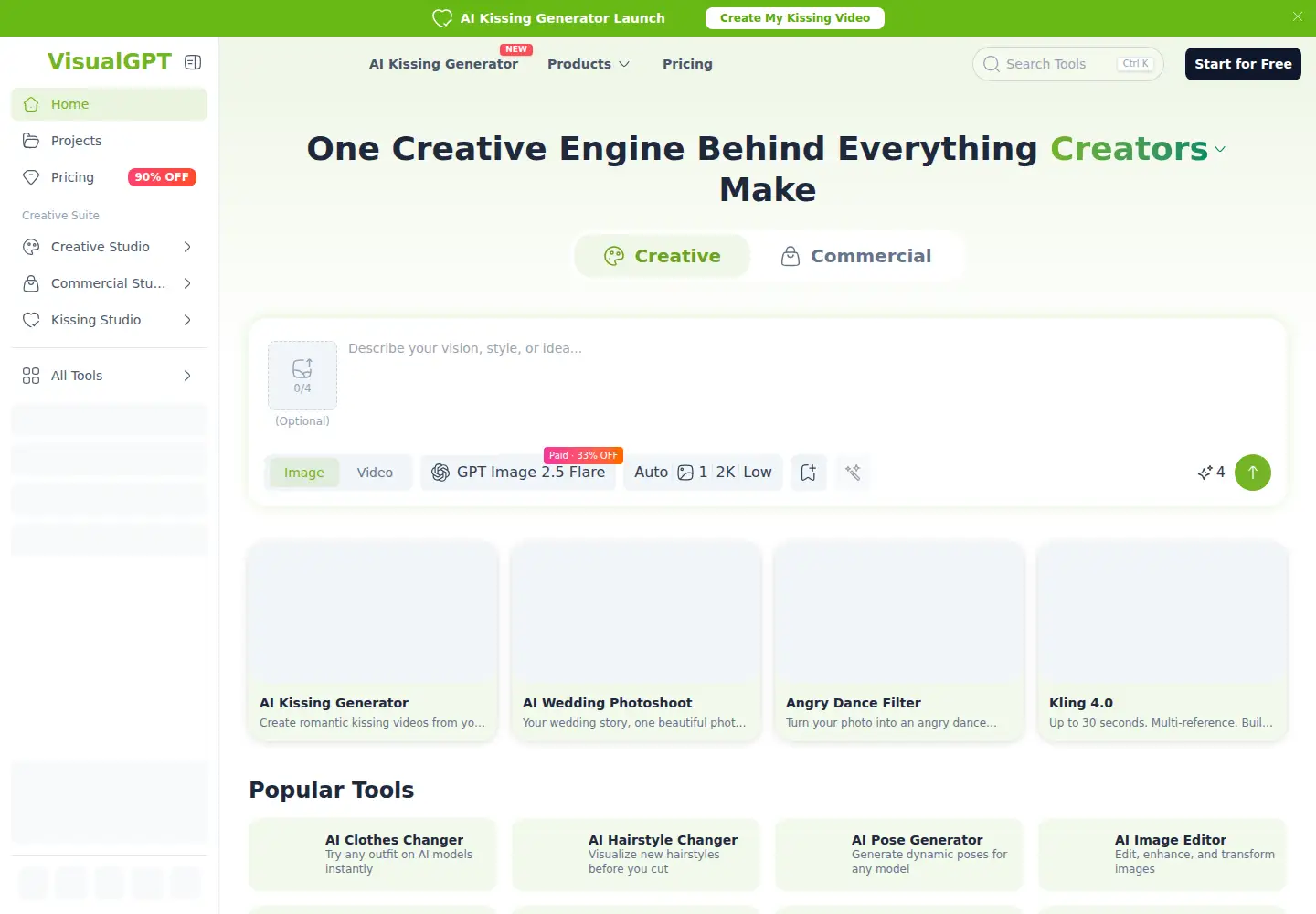Open the AI Hairstyle Changer tool
Image resolution: width=1316 pixels, height=914 pixels.
pos(636,855)
